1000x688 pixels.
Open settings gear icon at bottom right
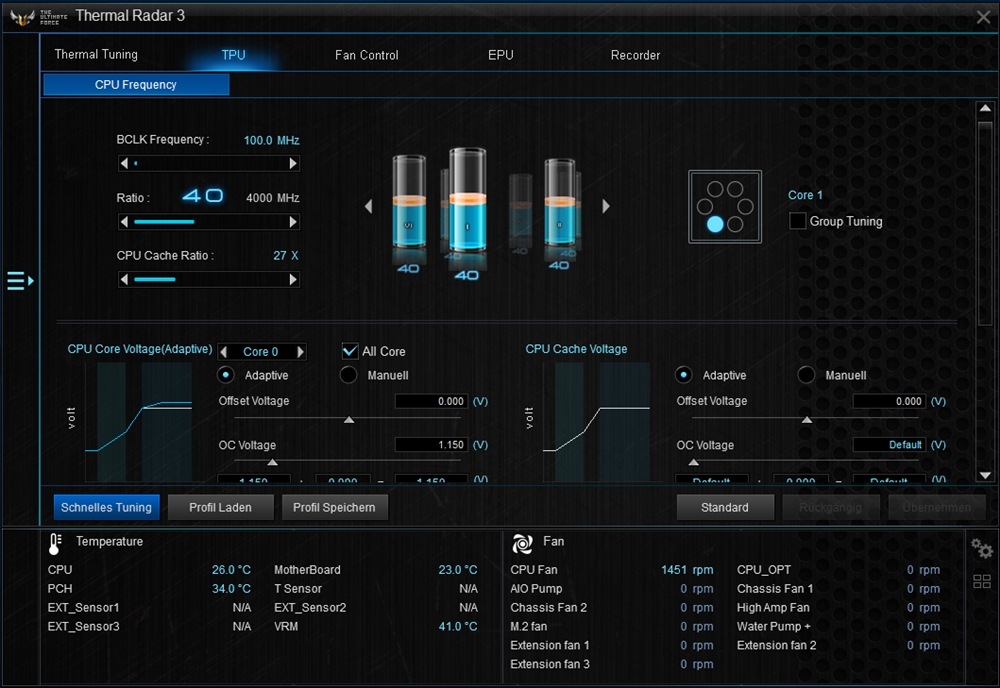coord(982,548)
